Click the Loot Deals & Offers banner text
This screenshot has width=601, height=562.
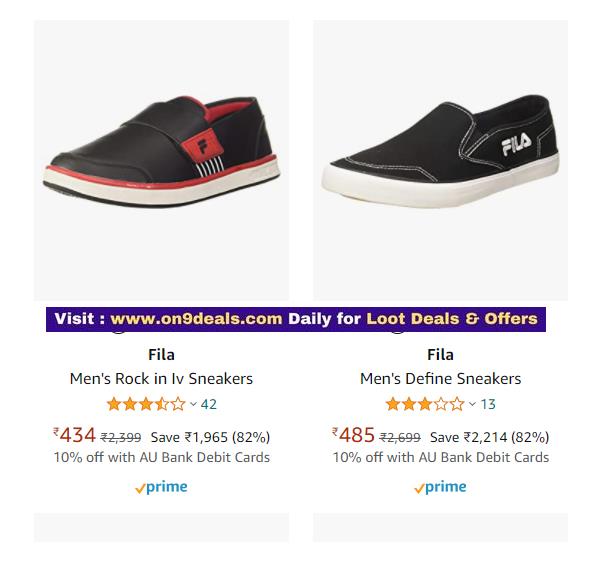click(452, 319)
